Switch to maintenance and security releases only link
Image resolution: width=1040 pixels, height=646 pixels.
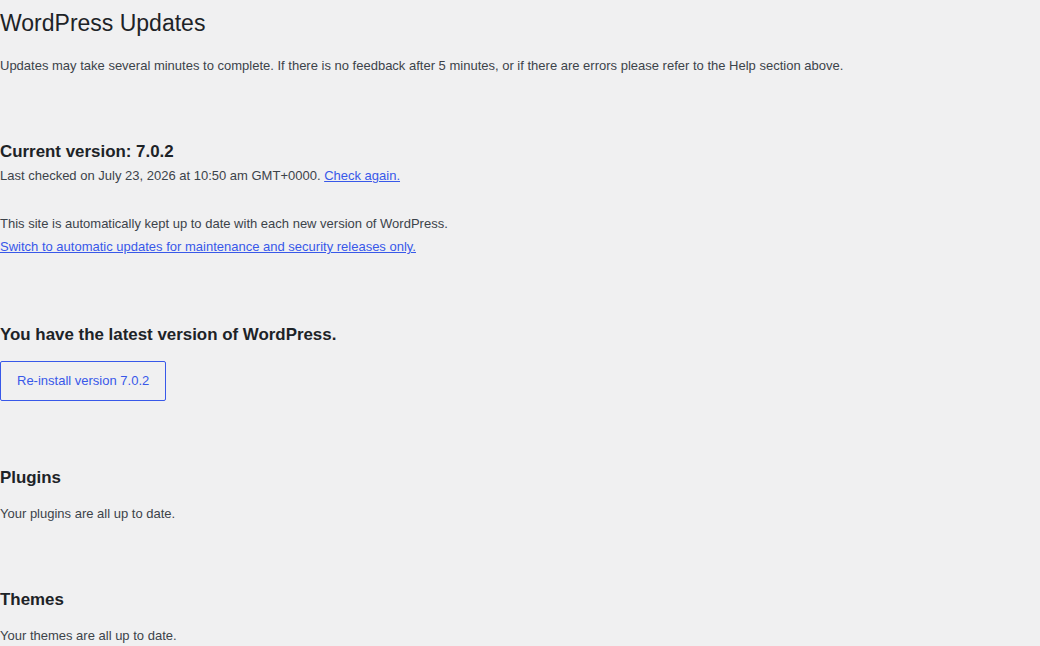208,247
